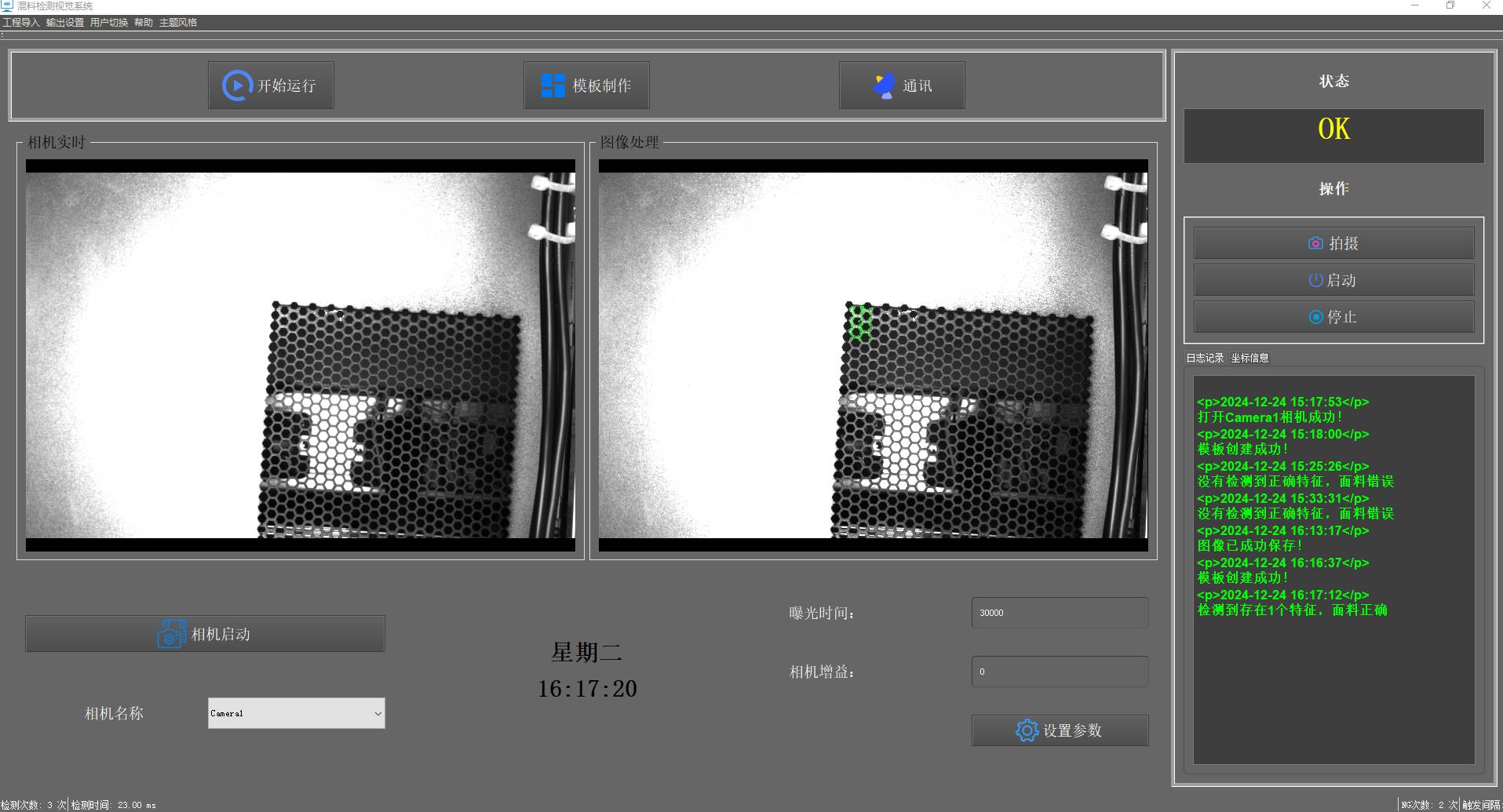Click the power icon beside 启动
Viewport: 1503px width, 812px height.
click(x=1315, y=280)
